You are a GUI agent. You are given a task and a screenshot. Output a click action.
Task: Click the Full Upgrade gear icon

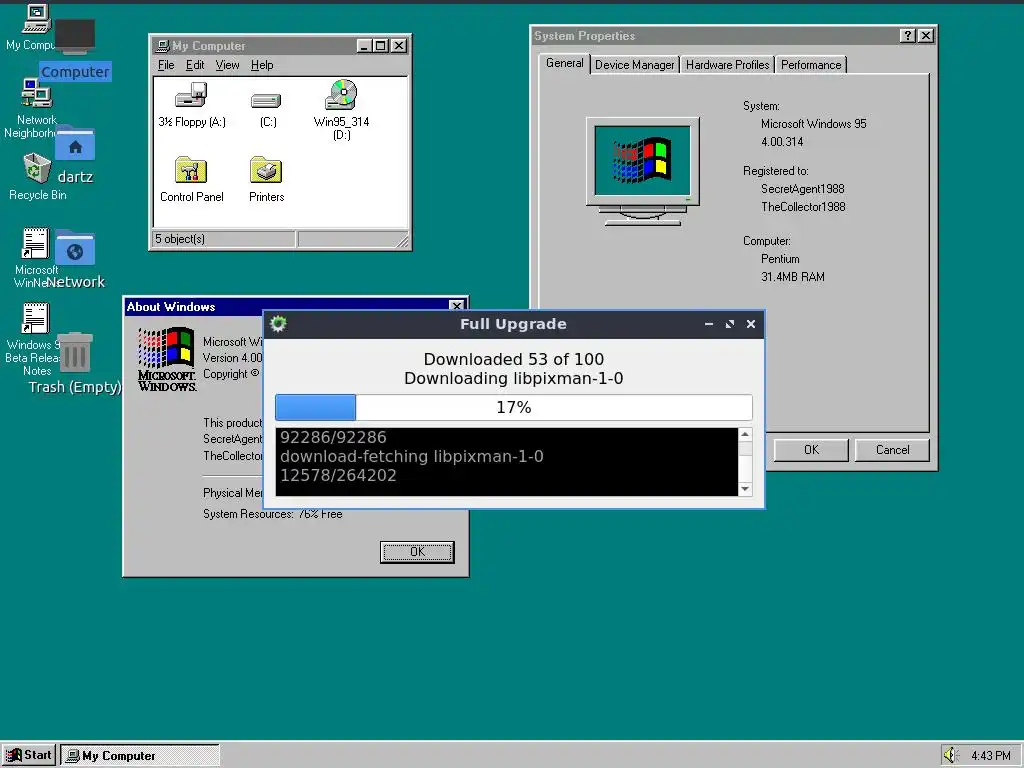(278, 323)
